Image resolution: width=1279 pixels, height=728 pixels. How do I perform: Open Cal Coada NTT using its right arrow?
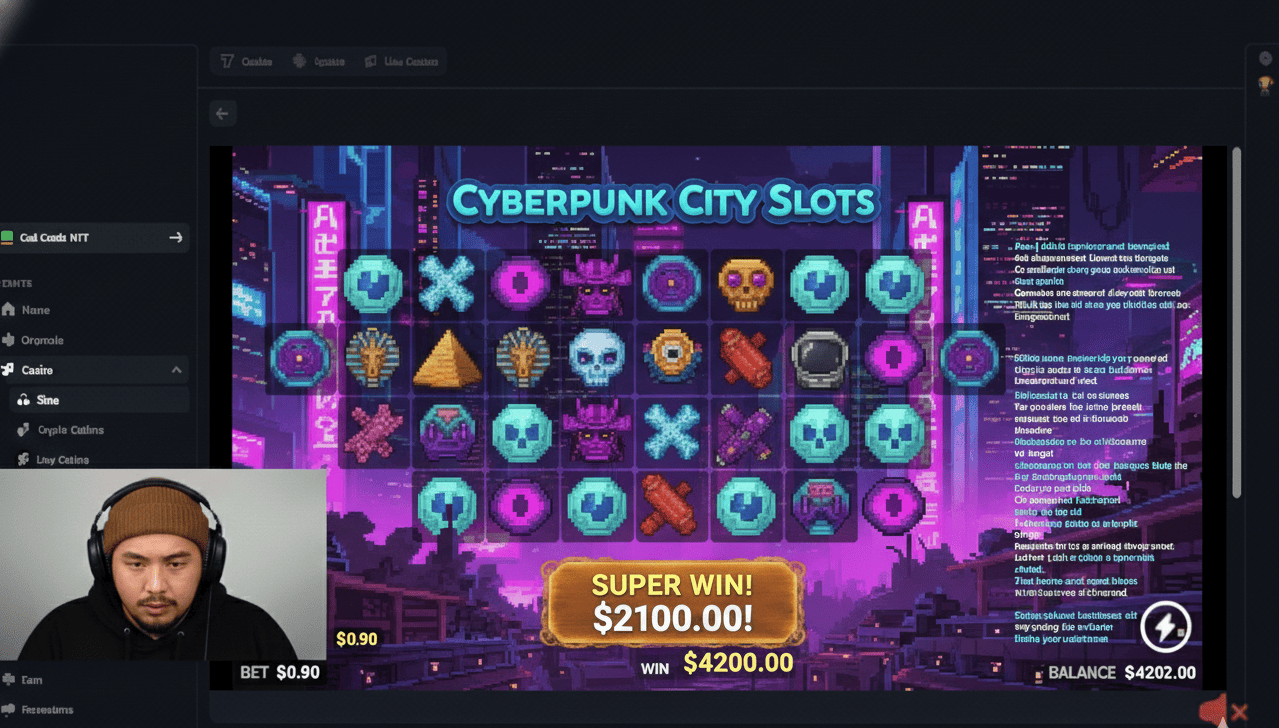[176, 237]
